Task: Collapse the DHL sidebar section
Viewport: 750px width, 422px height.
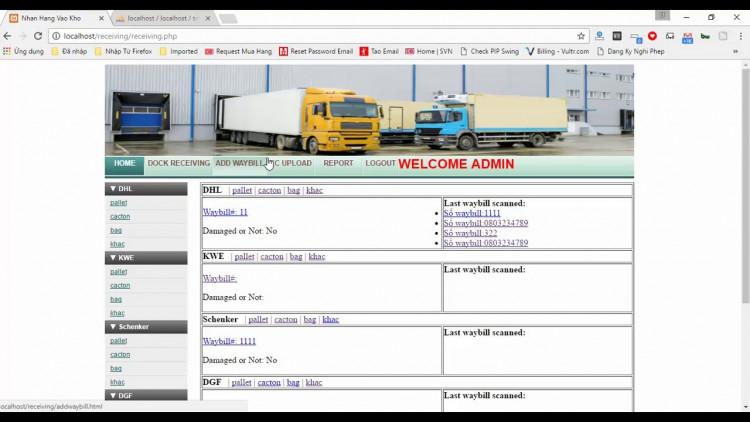Action: (146, 189)
